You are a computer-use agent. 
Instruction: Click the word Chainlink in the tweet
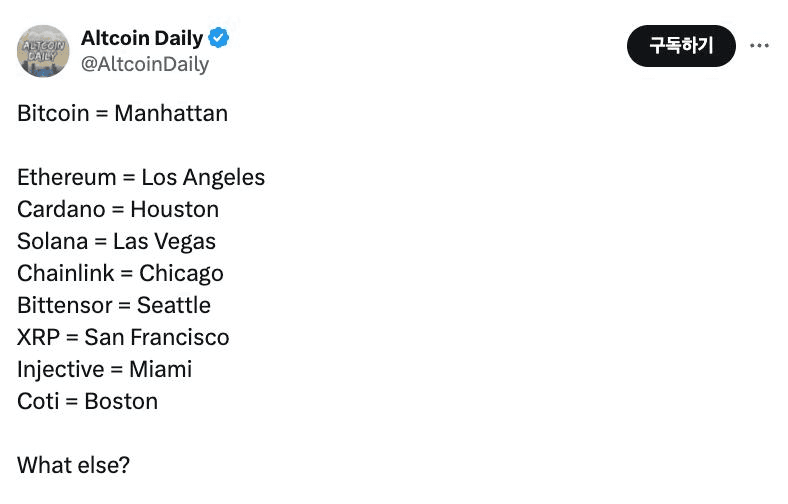(x=66, y=273)
